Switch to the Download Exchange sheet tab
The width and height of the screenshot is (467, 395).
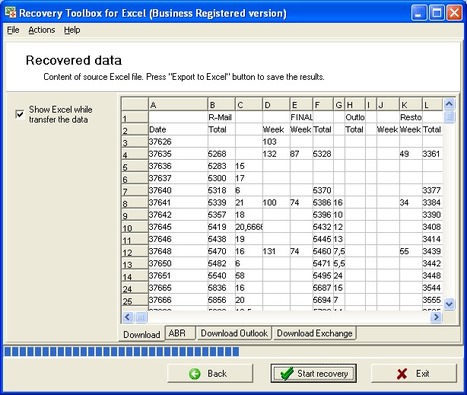point(315,333)
